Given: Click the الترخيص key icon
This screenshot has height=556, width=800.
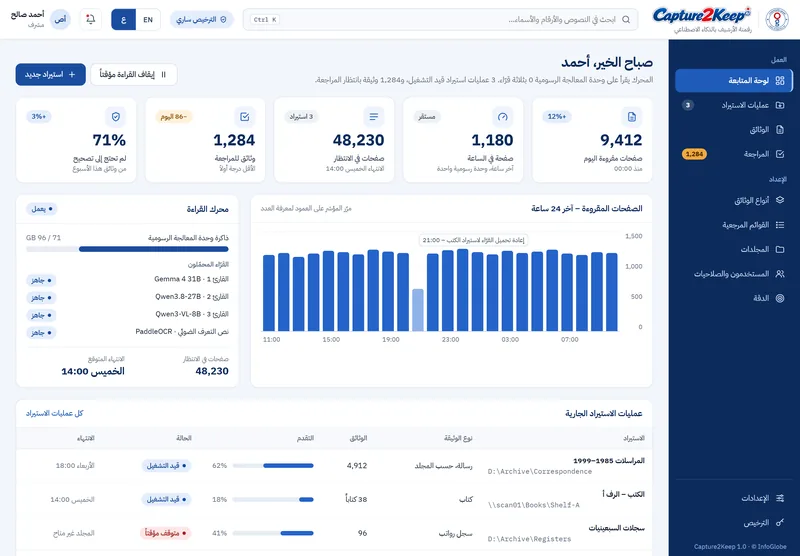Looking at the screenshot, I should coord(780,523).
